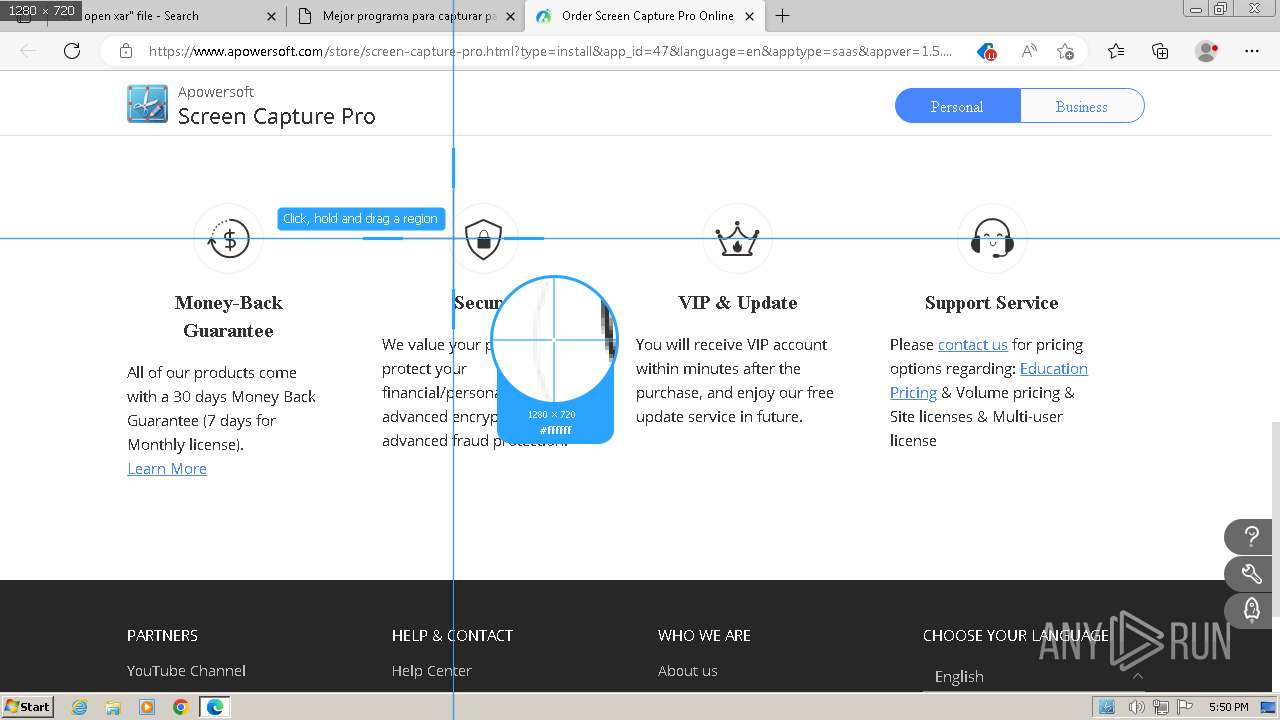
Task: Click the VIP & Update crown icon
Action: (737, 239)
